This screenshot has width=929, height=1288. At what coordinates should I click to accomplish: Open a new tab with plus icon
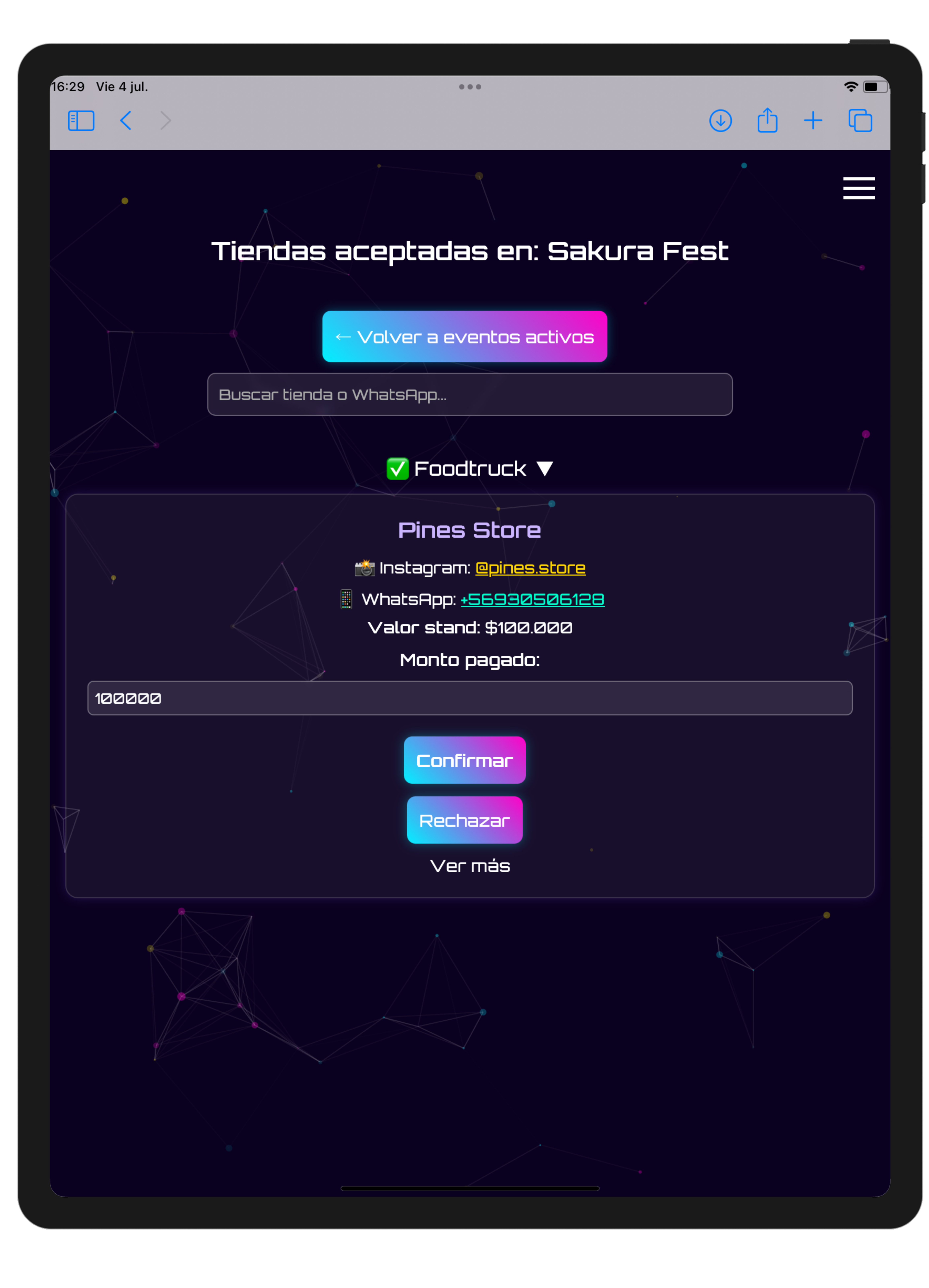click(813, 120)
